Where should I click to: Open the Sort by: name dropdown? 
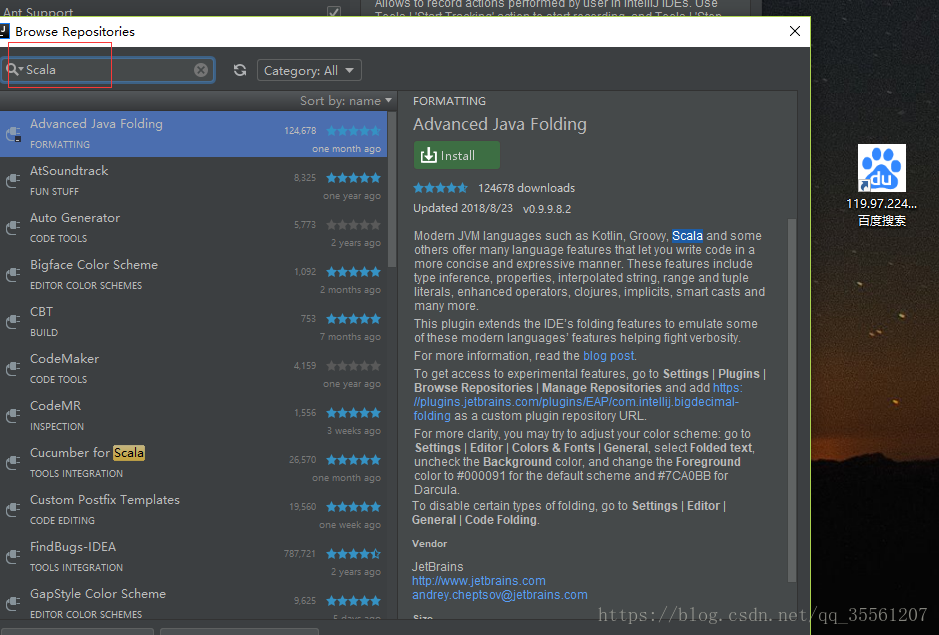346,101
